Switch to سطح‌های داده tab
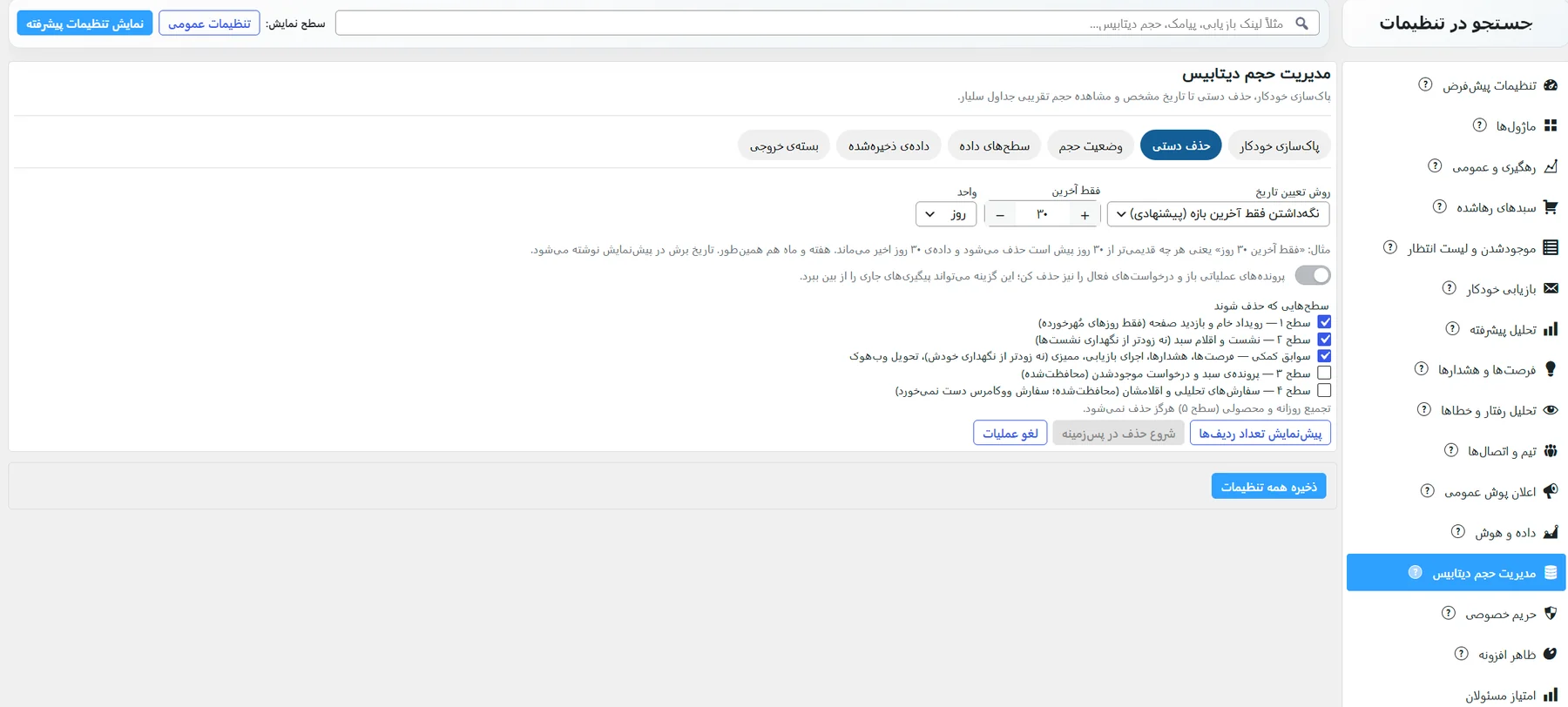The width and height of the screenshot is (1568, 707). click(994, 145)
